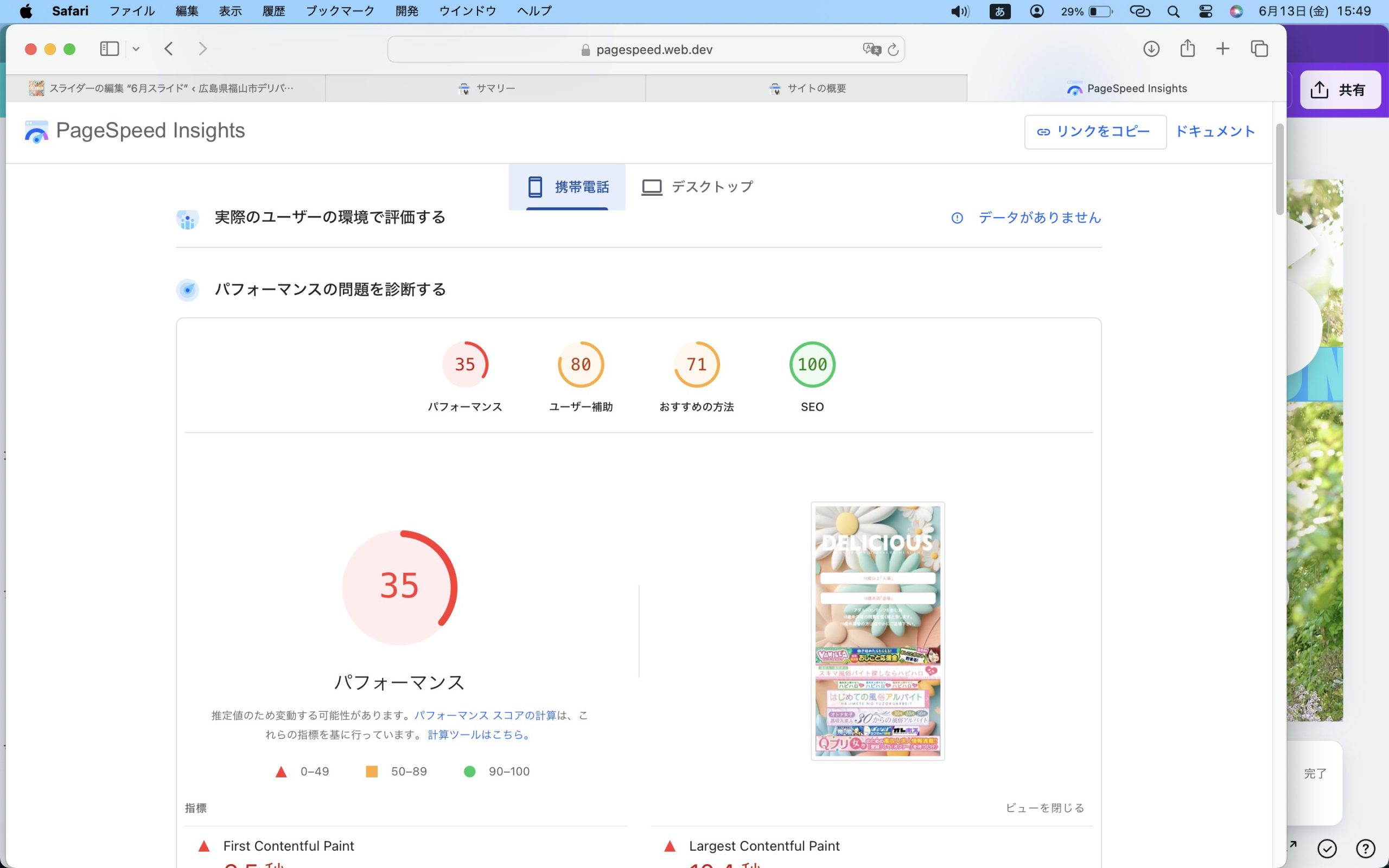Go back with the back arrow
Screen dimensions: 1389x868
click(168, 49)
